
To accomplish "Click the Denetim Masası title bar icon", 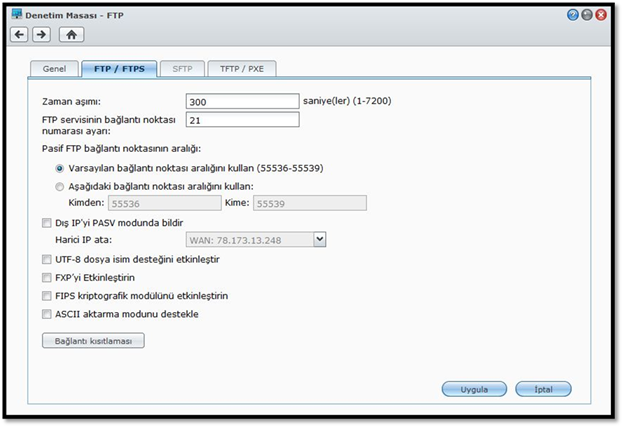I will [x=16, y=15].
